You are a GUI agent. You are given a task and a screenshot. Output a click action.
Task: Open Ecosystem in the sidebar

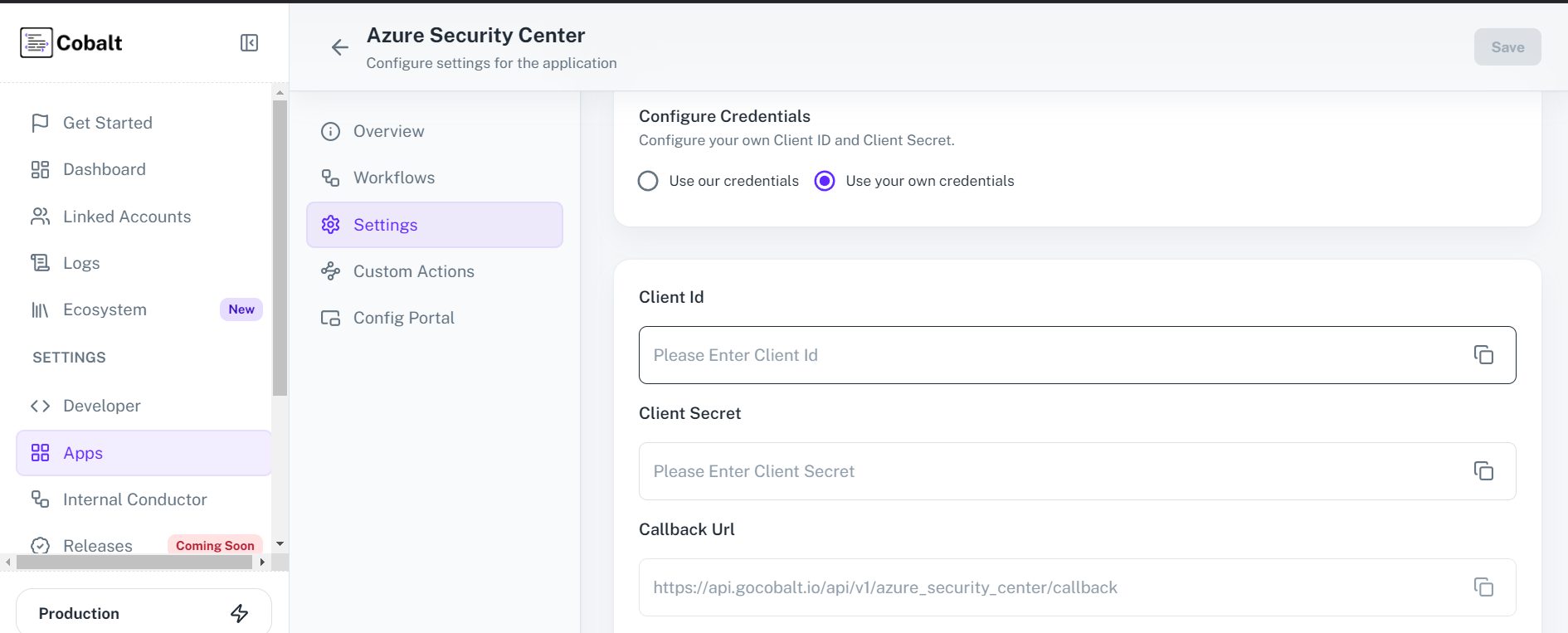[x=144, y=309]
